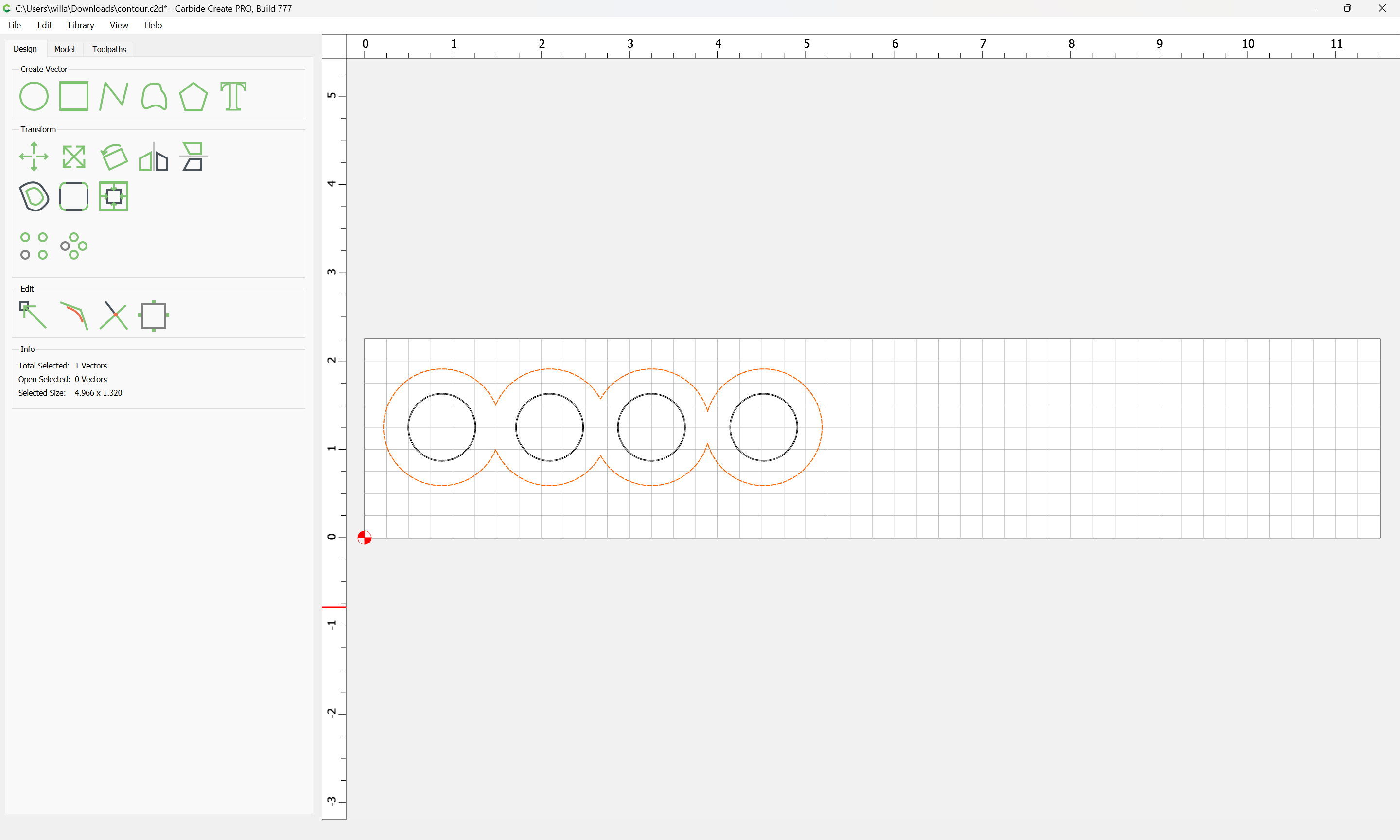Image resolution: width=1400 pixels, height=840 pixels.
Task: Minimize the Carbide Create window
Action: (1313, 8)
